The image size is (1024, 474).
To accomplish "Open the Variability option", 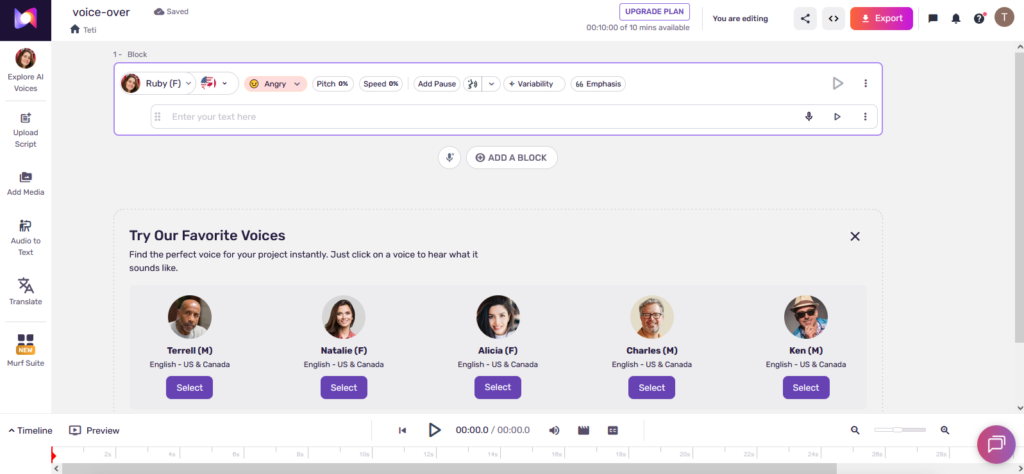I will pyautogui.click(x=534, y=84).
